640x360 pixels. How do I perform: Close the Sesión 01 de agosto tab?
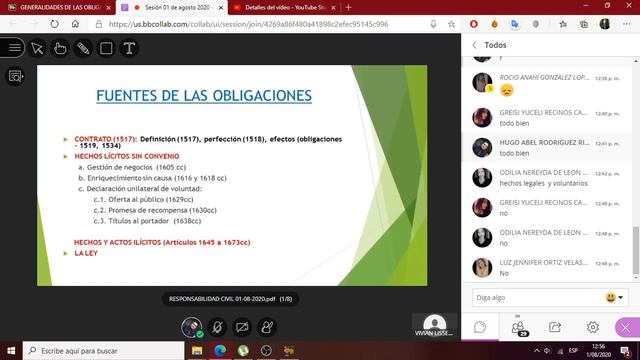(221, 7)
